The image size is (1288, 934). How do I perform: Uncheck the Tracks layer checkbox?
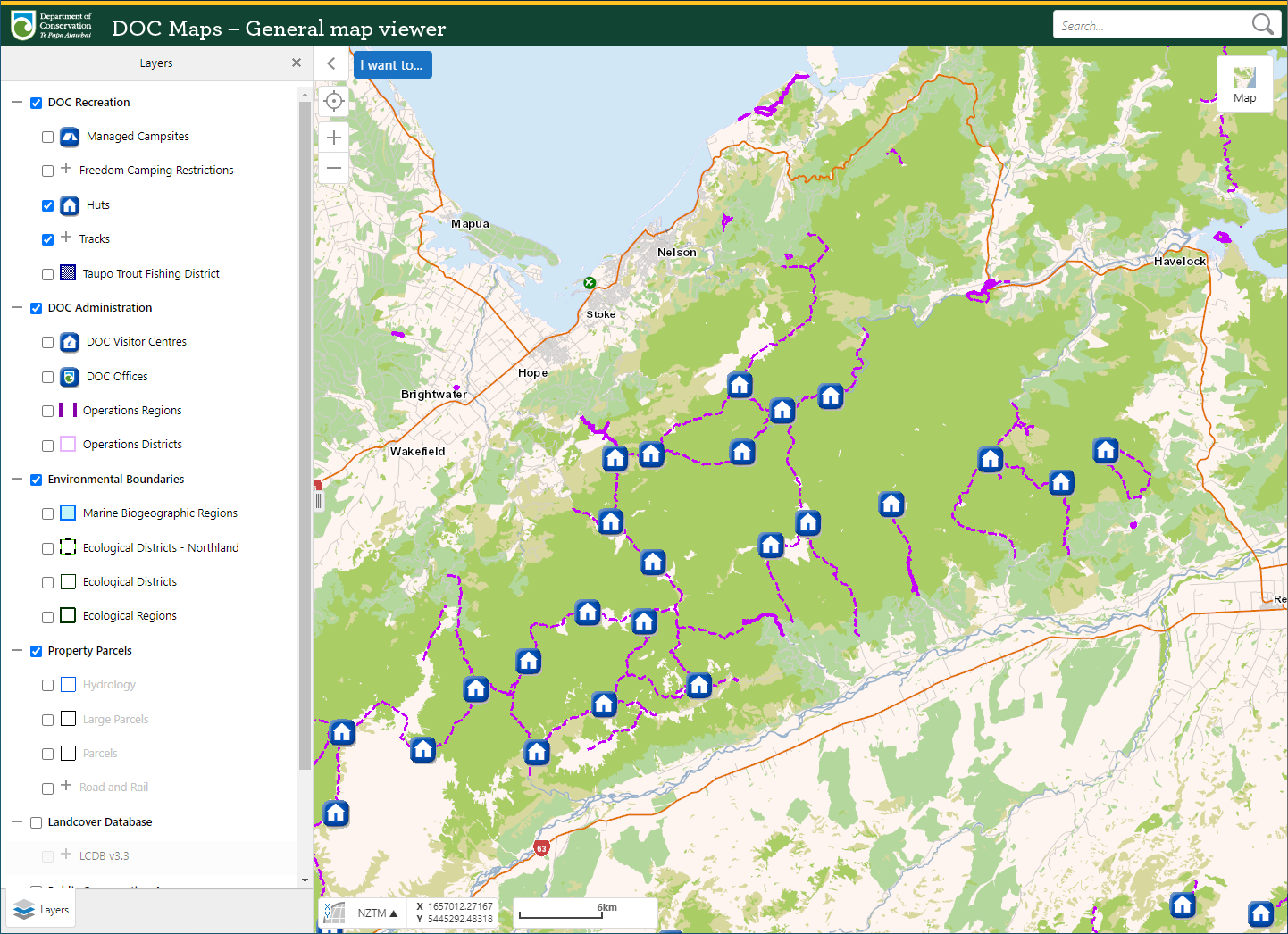click(x=48, y=240)
